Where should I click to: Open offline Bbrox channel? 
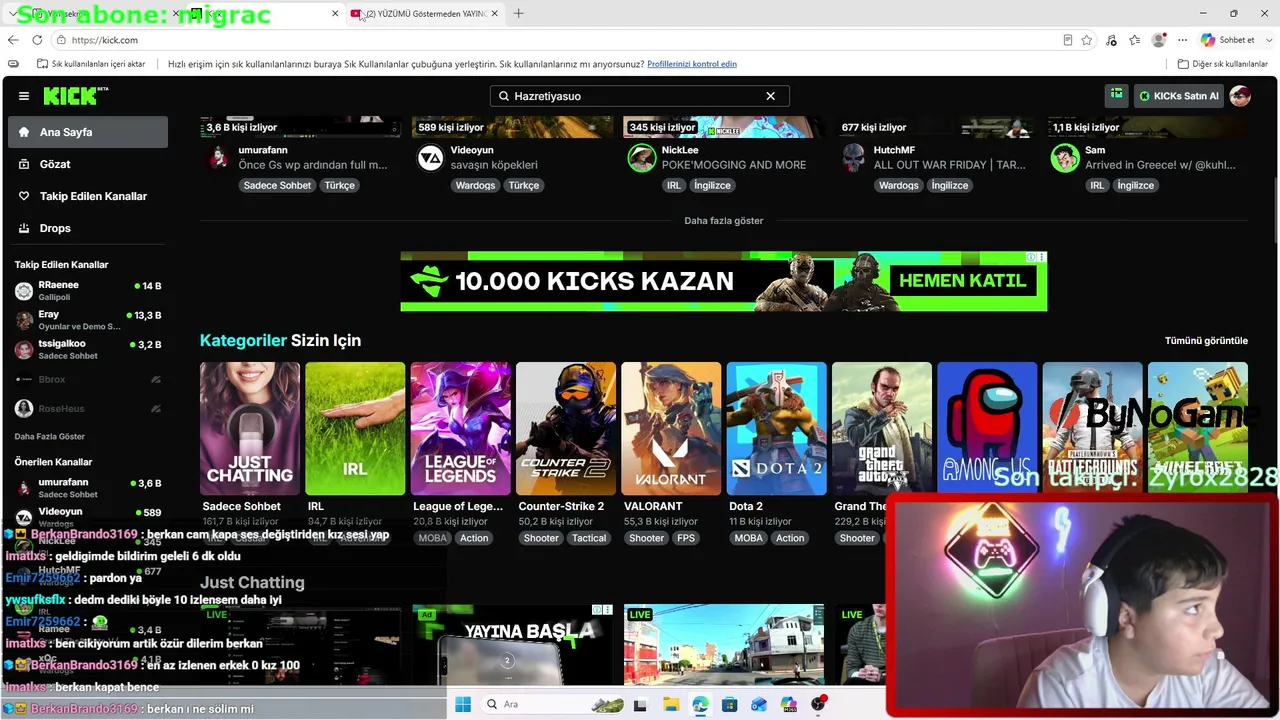click(88, 380)
